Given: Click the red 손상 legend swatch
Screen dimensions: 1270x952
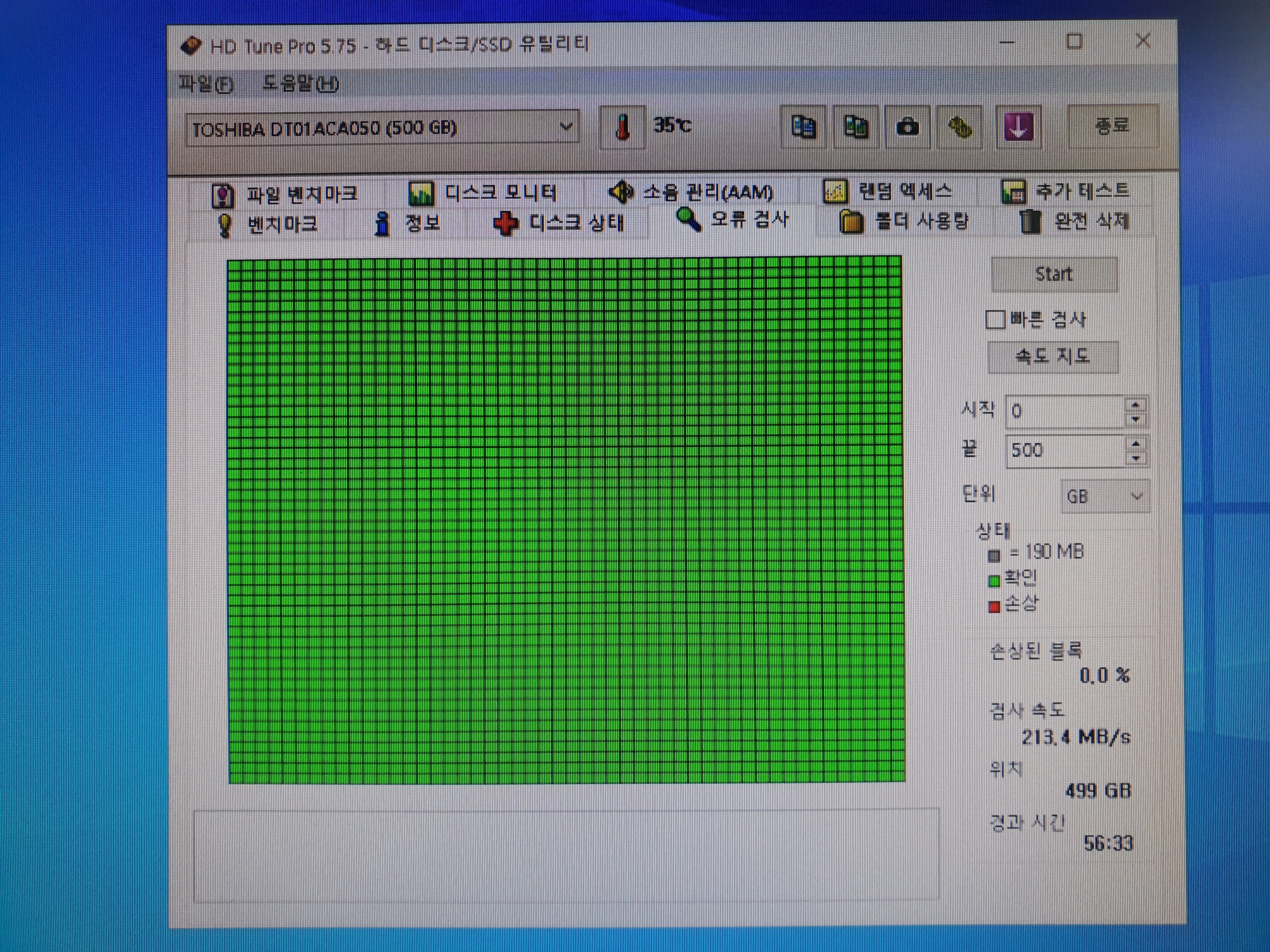Looking at the screenshot, I should pyautogui.click(x=994, y=607).
